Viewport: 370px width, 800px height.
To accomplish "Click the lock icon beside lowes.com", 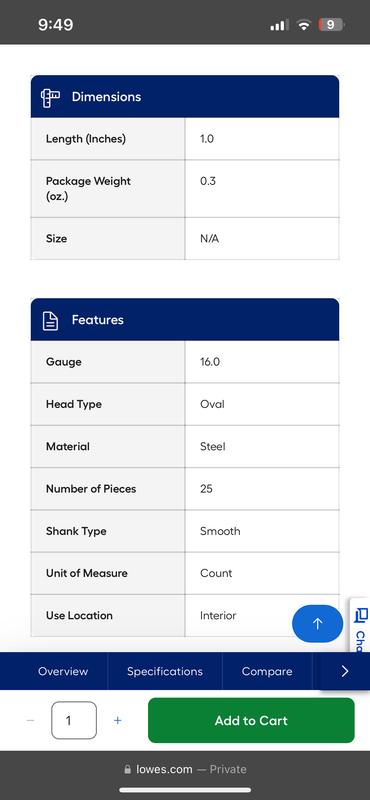I will [128, 769].
